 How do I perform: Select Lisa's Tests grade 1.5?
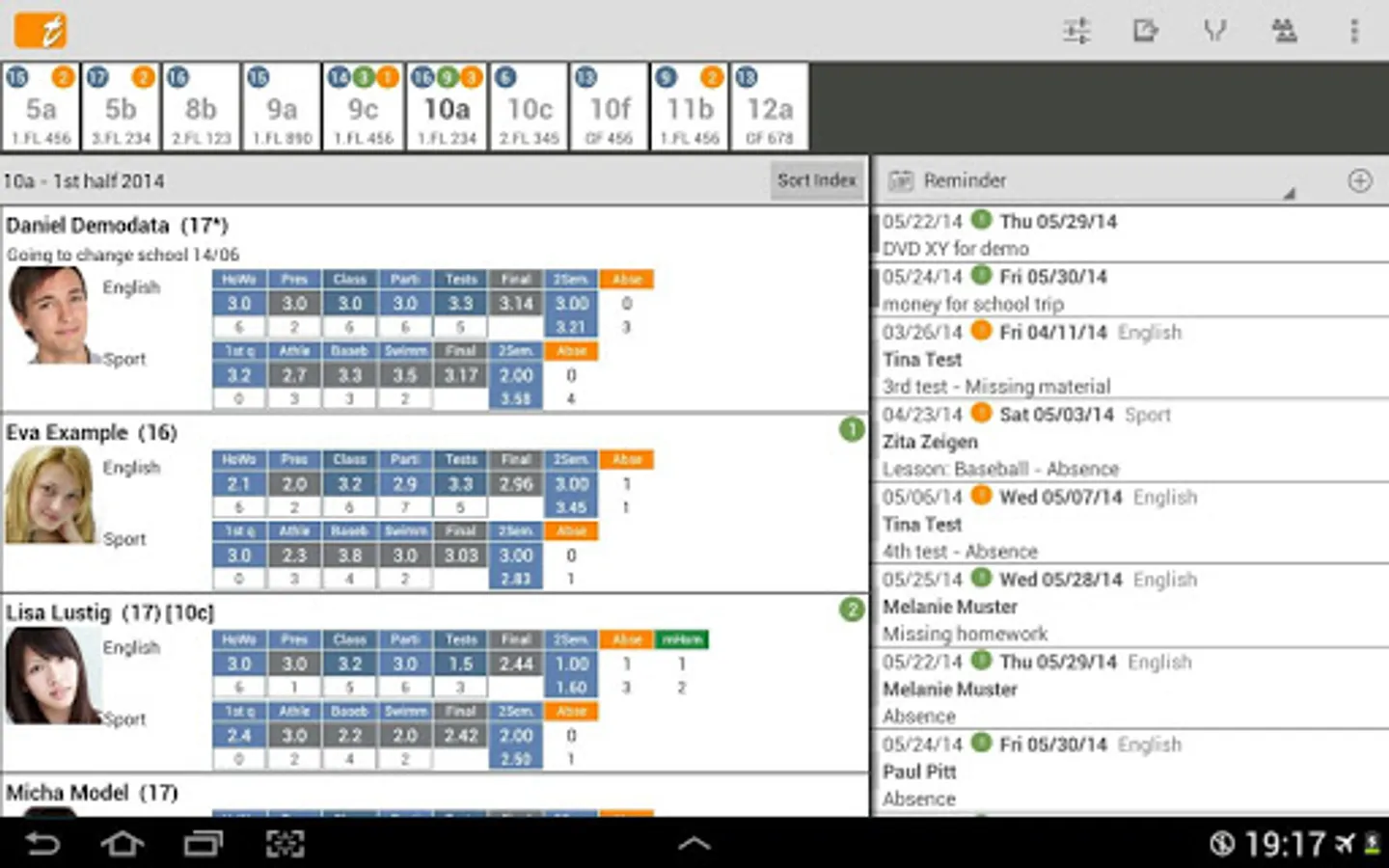pos(461,664)
